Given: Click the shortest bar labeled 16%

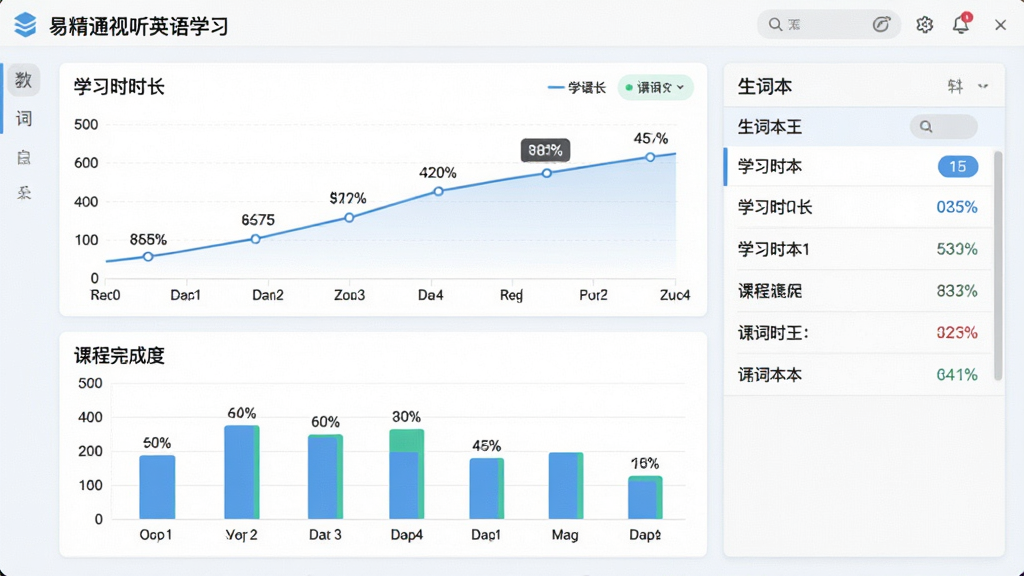Looking at the screenshot, I should 645,498.
